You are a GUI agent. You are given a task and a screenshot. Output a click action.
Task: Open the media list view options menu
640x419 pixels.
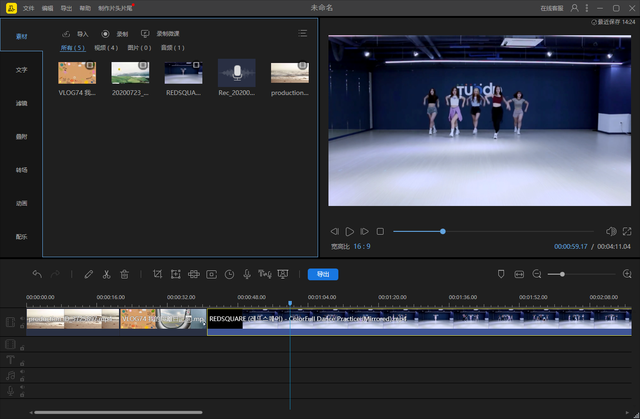303,33
